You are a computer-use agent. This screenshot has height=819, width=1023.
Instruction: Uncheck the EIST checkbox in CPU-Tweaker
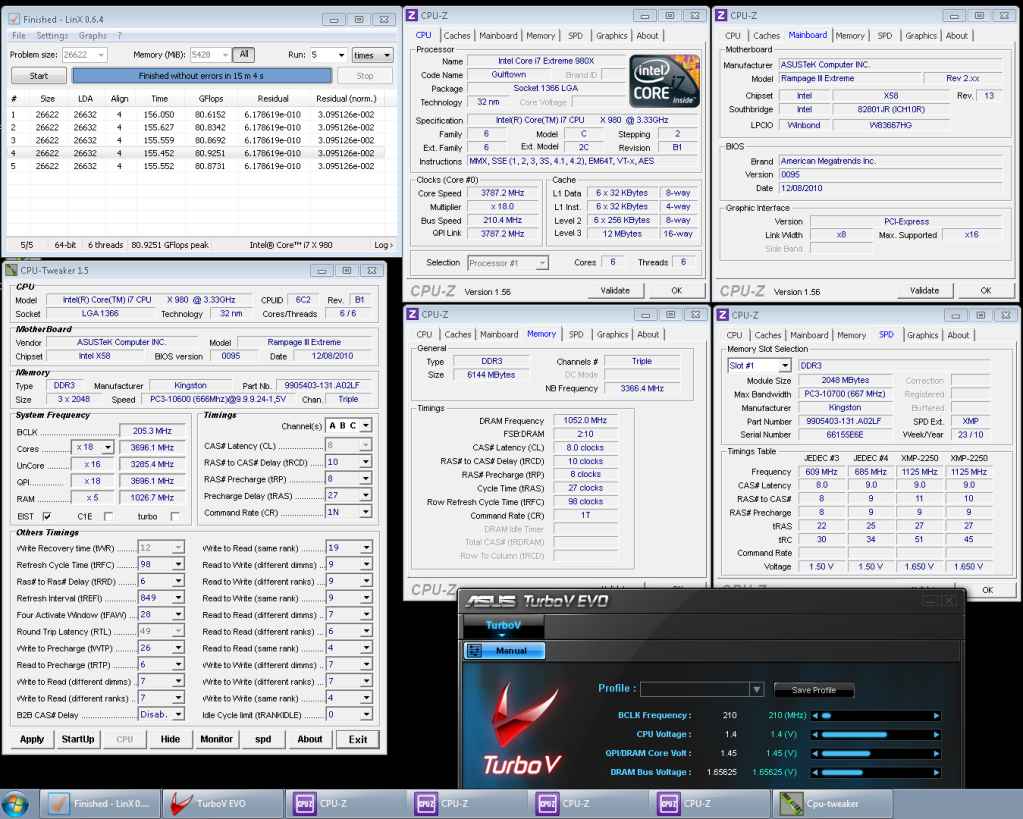click(47, 516)
